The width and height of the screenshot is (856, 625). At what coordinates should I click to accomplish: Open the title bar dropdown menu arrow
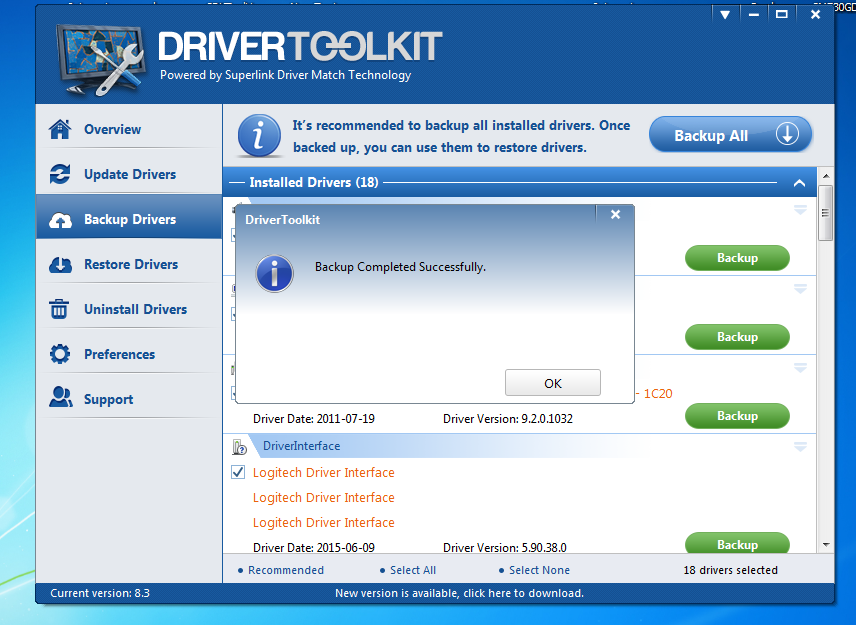point(725,15)
